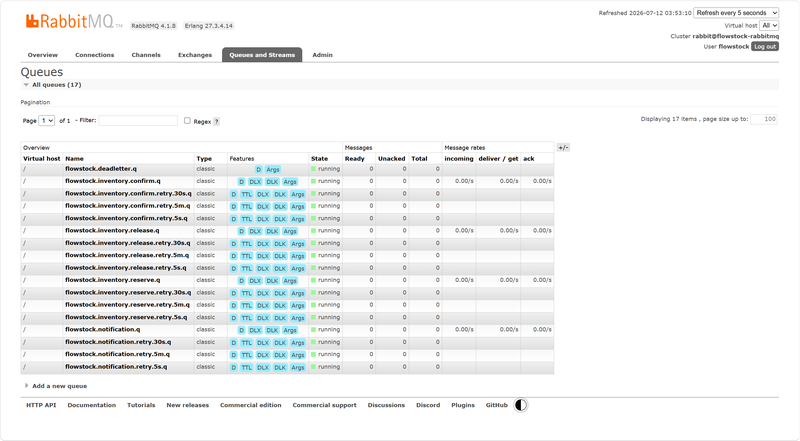Click the +/- column selector button
This screenshot has width=800, height=441.
(563, 148)
